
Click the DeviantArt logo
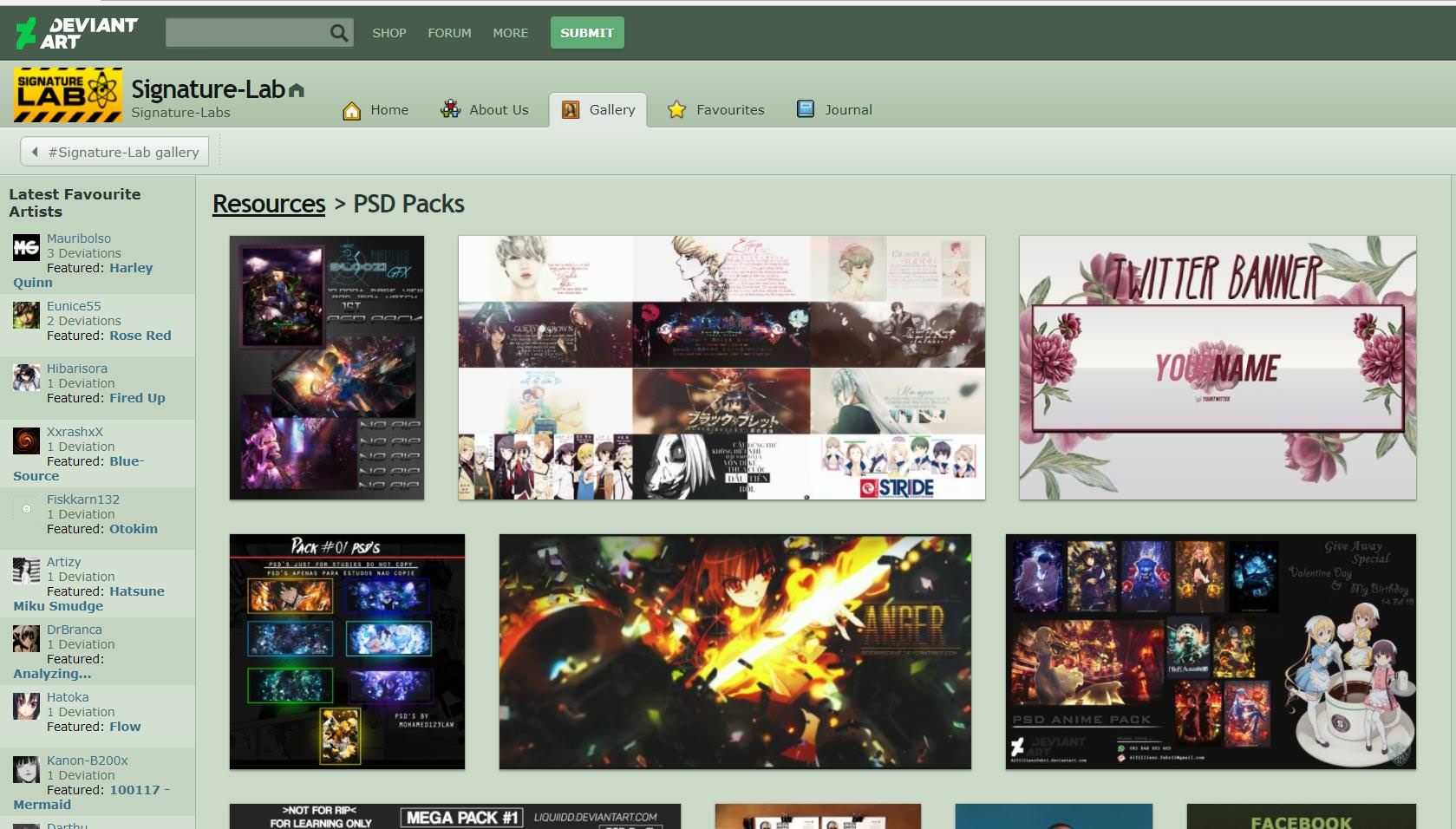pos(76,33)
